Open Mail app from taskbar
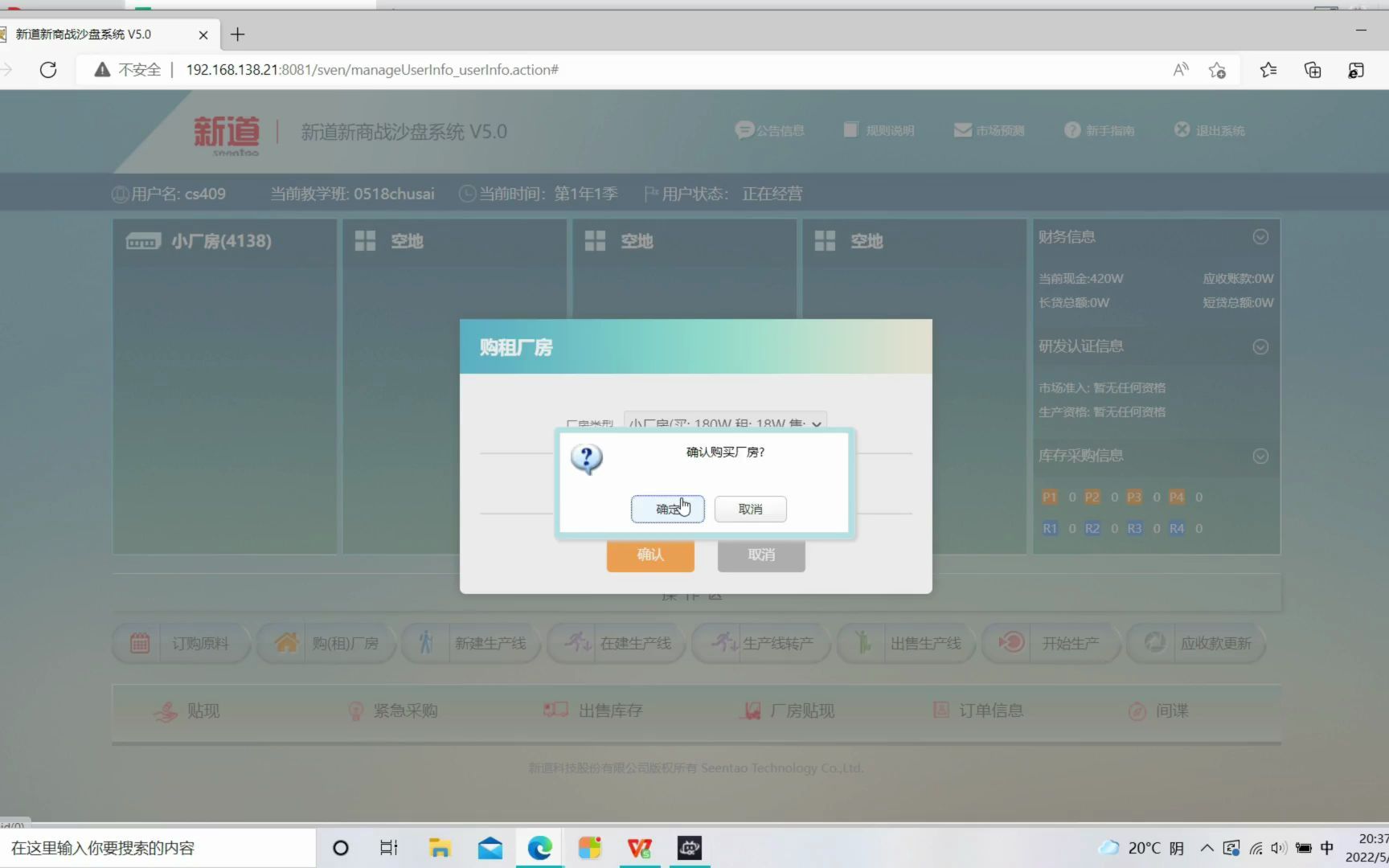The height and width of the screenshot is (868, 1389). [490, 848]
